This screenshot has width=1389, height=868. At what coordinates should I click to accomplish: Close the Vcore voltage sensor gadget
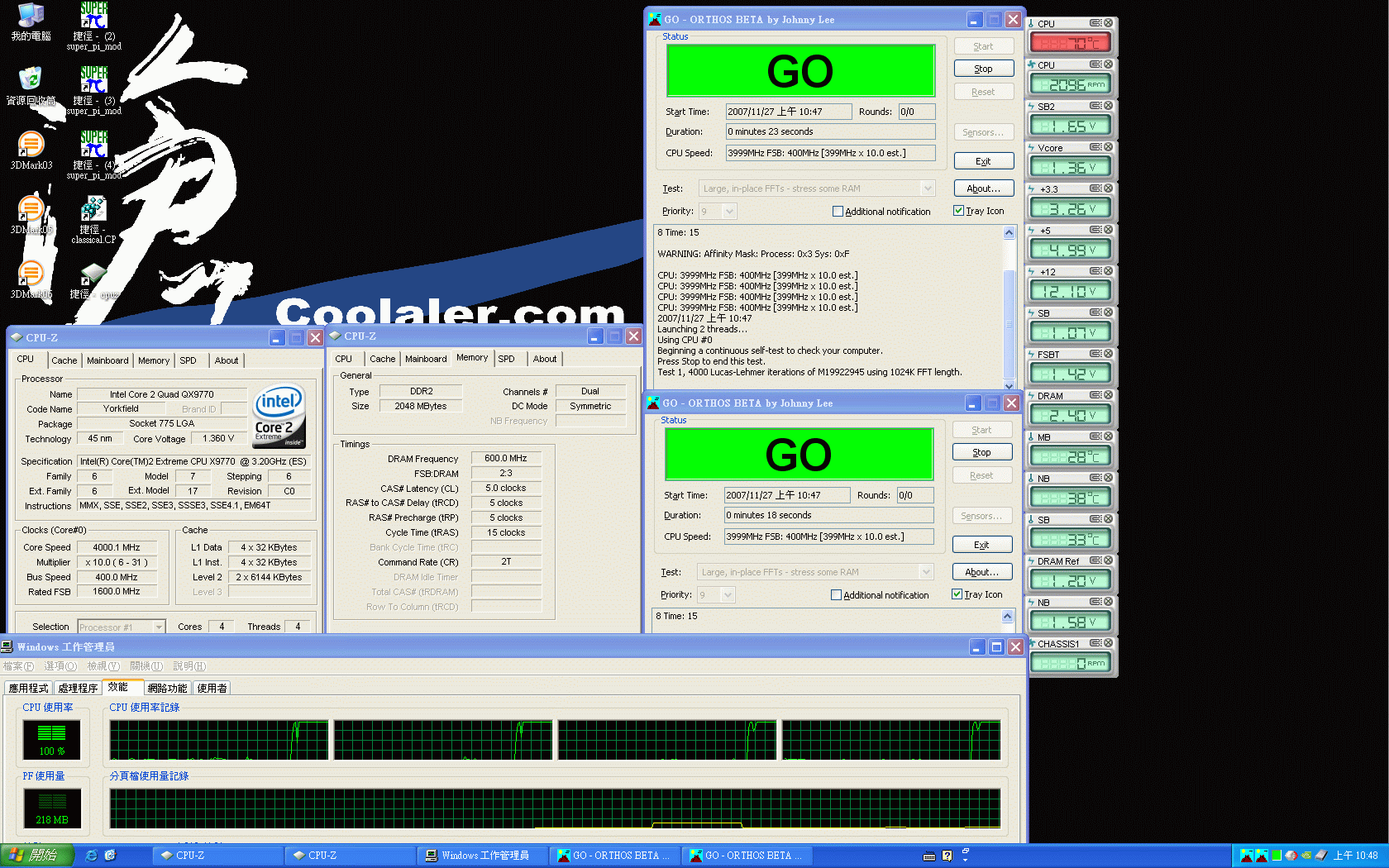[x=1108, y=147]
